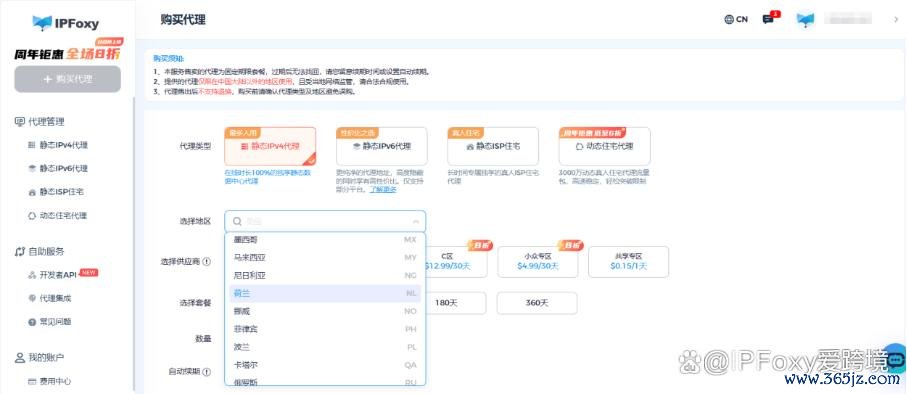Click the icon beside sidebar 静态IPv6代理

click(x=32, y=168)
